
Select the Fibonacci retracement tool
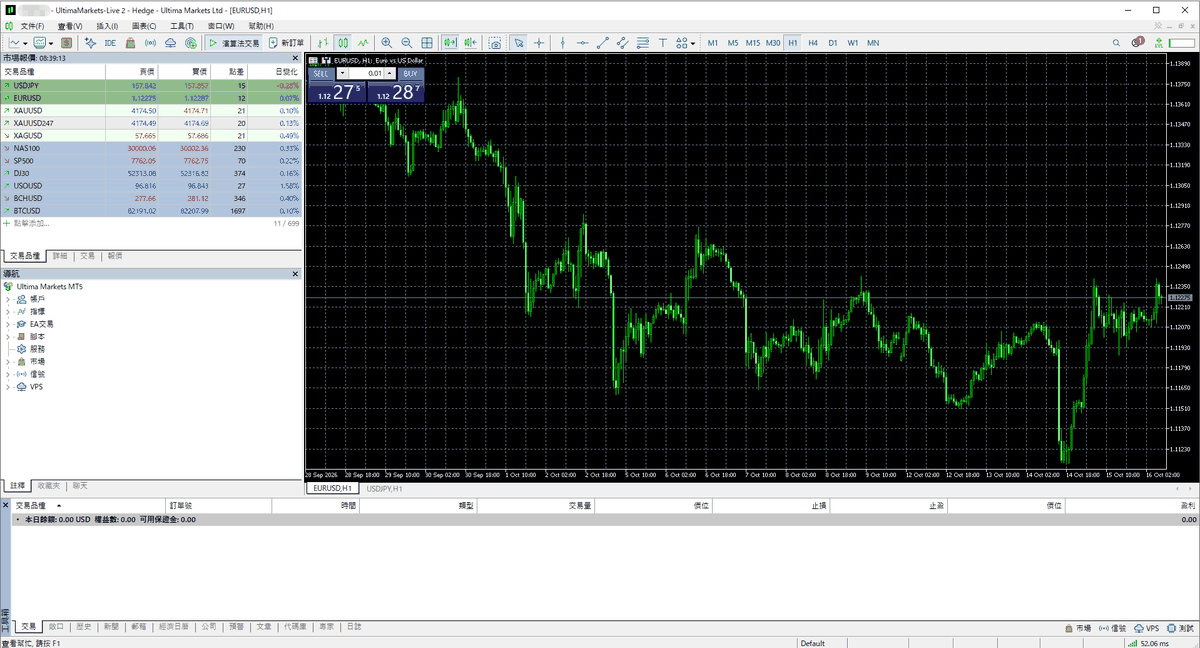643,43
